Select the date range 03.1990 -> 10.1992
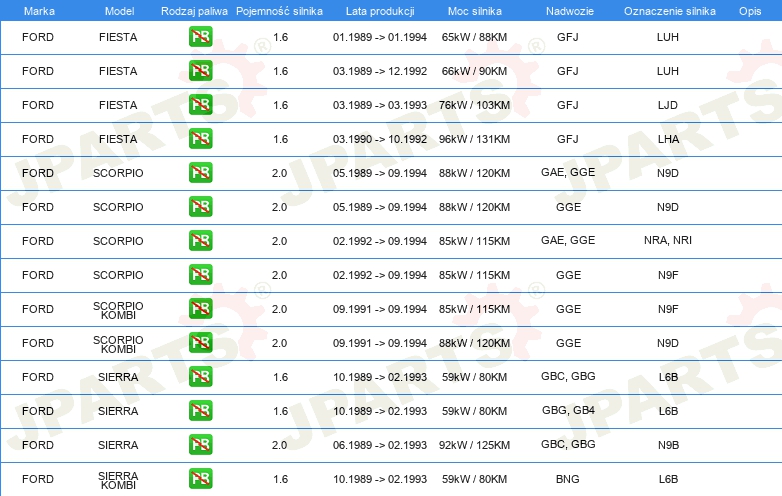 coord(380,139)
